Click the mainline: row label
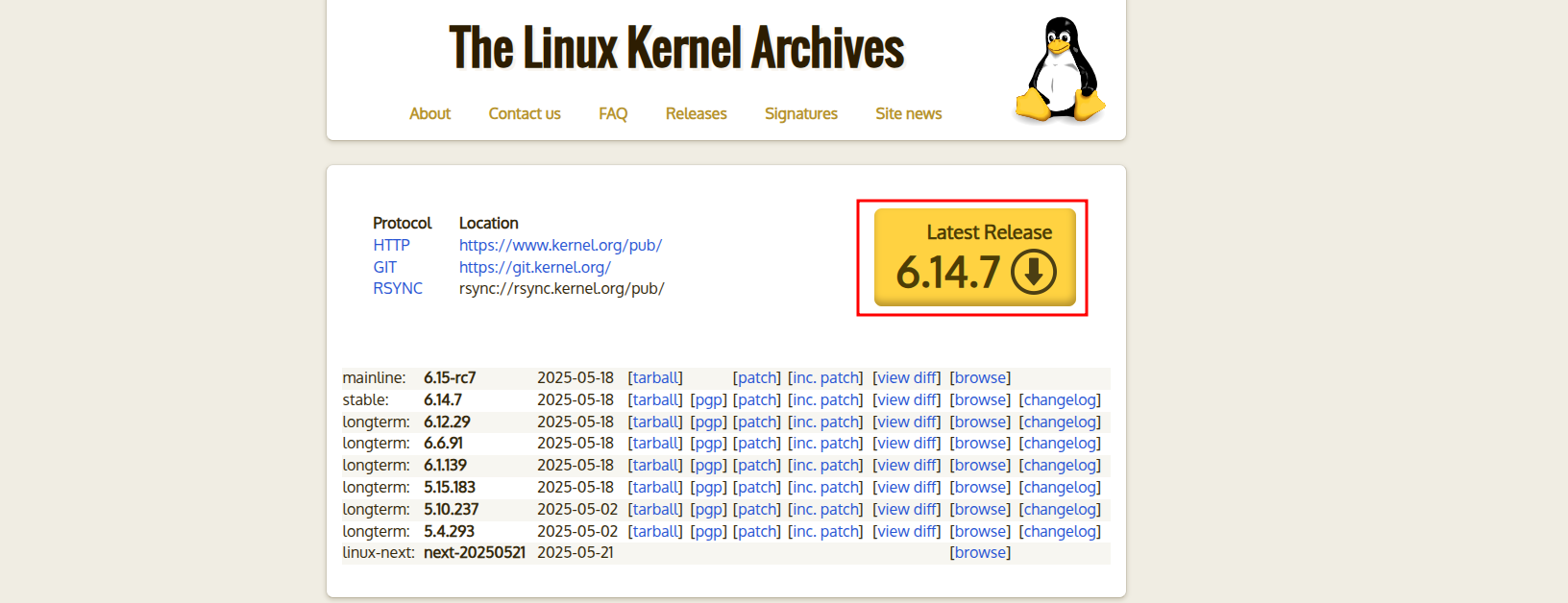 (374, 377)
